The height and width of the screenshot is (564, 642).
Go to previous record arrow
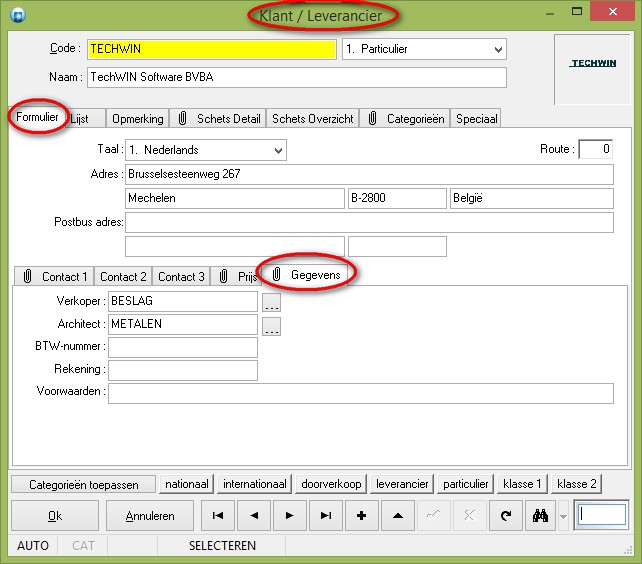click(254, 515)
